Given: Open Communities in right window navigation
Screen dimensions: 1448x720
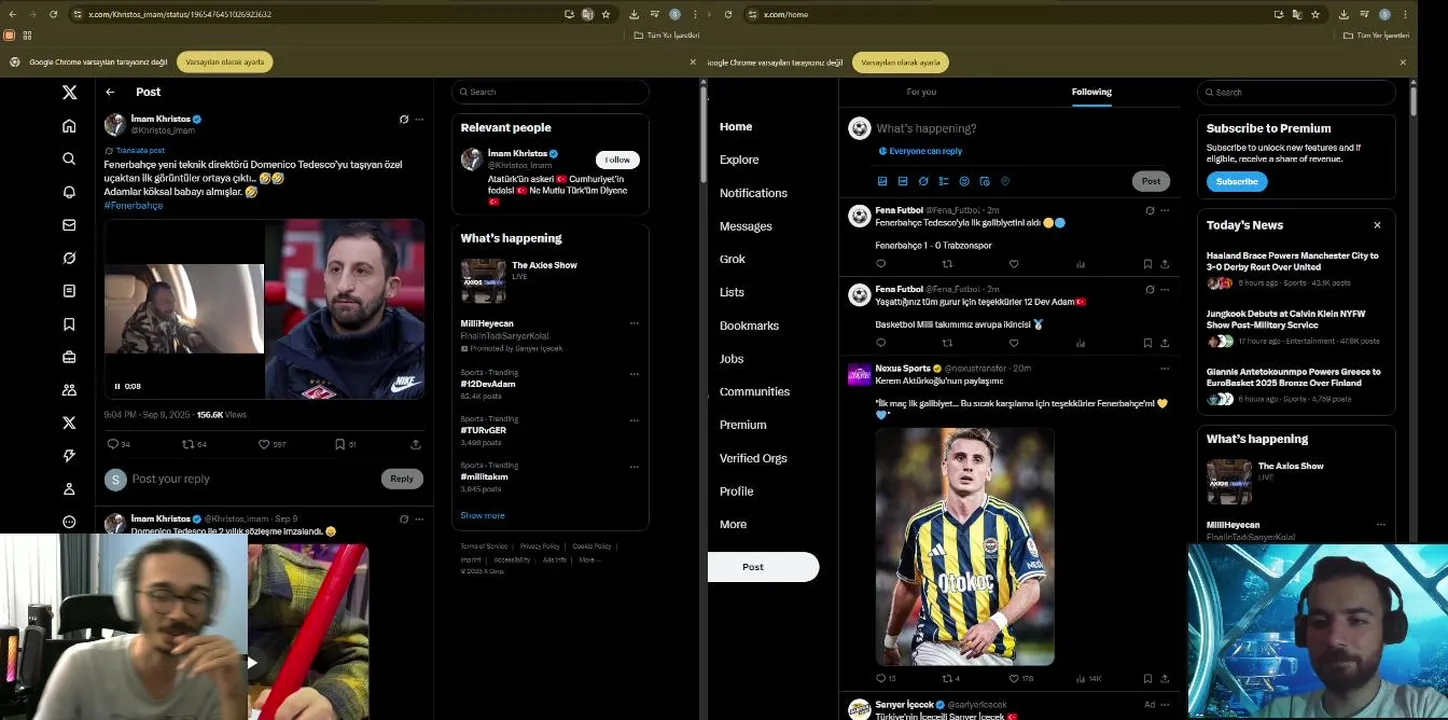Looking at the screenshot, I should tap(755, 392).
